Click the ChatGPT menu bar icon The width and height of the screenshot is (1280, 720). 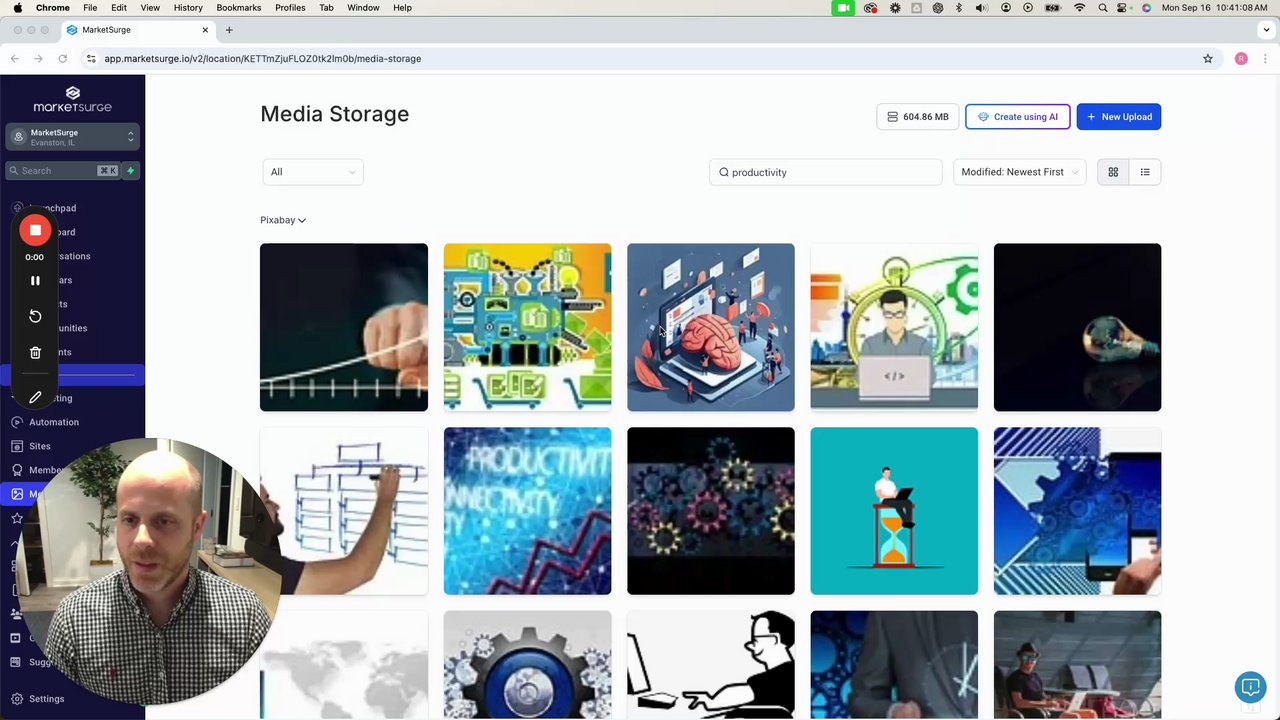pos(937,8)
